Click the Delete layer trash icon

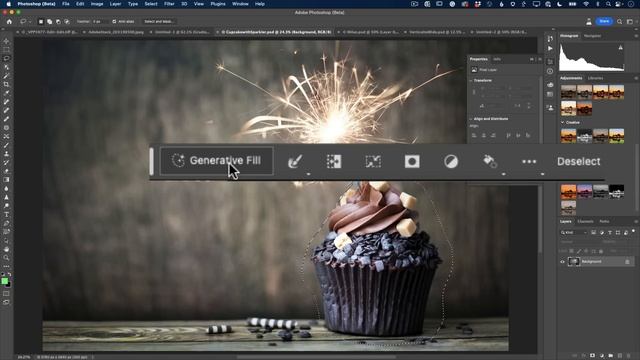click(x=629, y=356)
